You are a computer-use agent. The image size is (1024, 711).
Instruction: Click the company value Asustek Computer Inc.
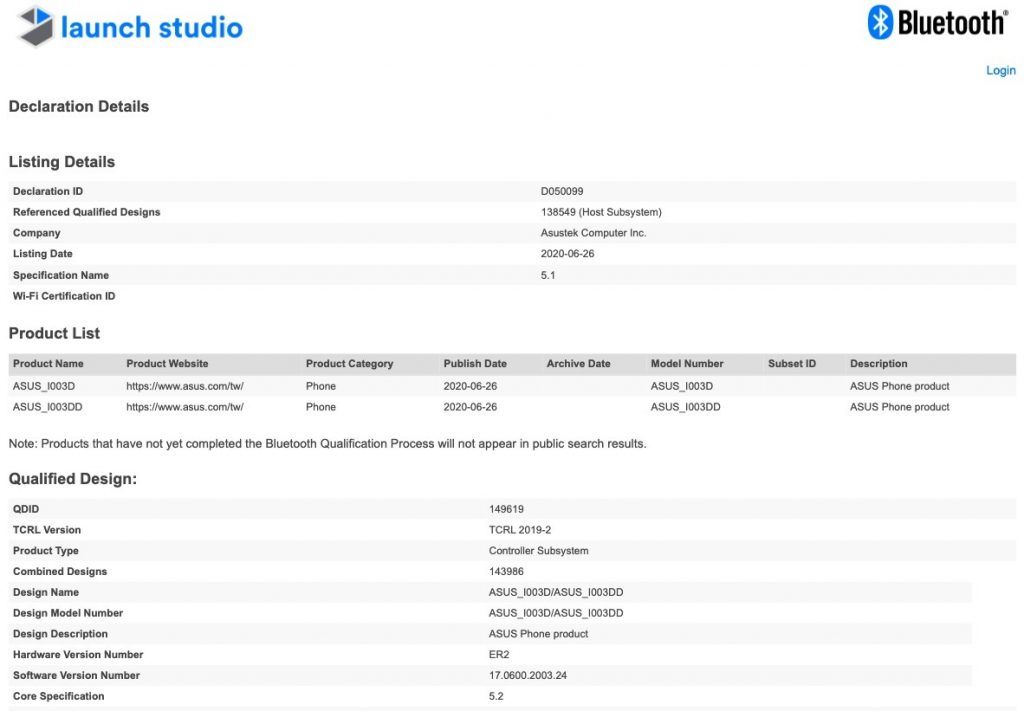593,233
